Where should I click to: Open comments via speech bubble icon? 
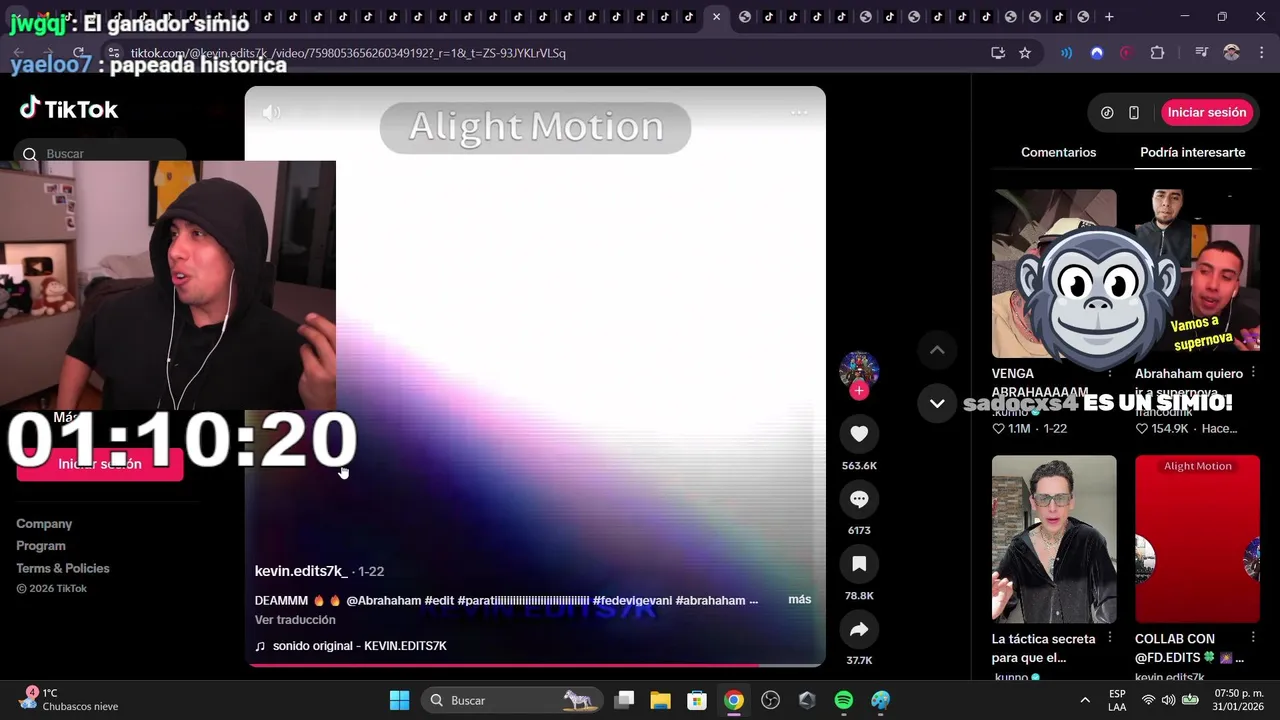click(x=859, y=499)
